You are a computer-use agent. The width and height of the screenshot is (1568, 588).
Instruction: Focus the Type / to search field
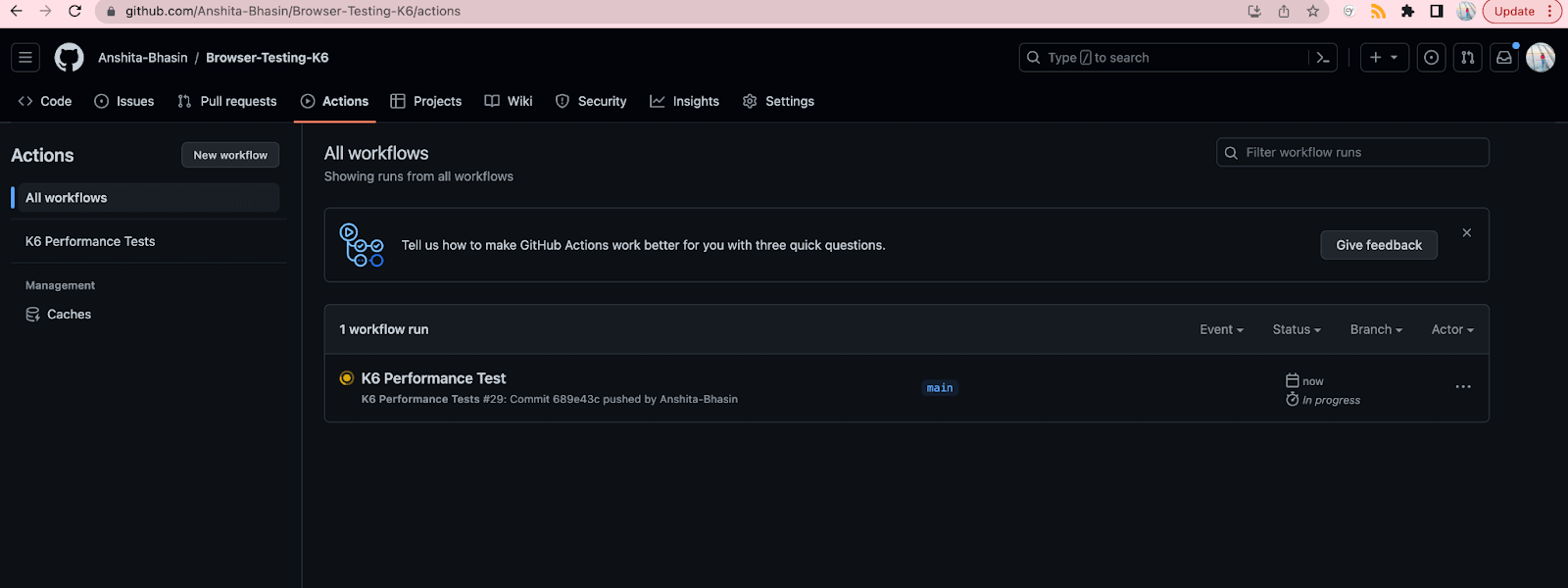pos(1163,58)
